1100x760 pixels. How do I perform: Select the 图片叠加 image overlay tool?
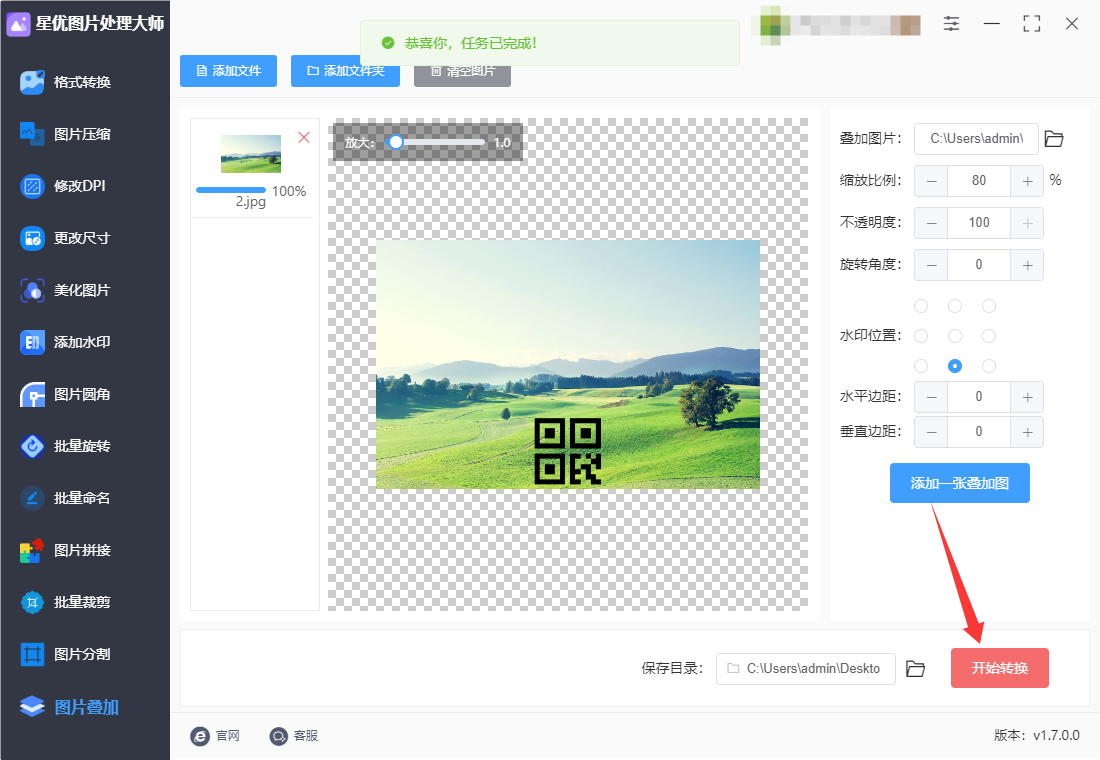(x=69, y=707)
